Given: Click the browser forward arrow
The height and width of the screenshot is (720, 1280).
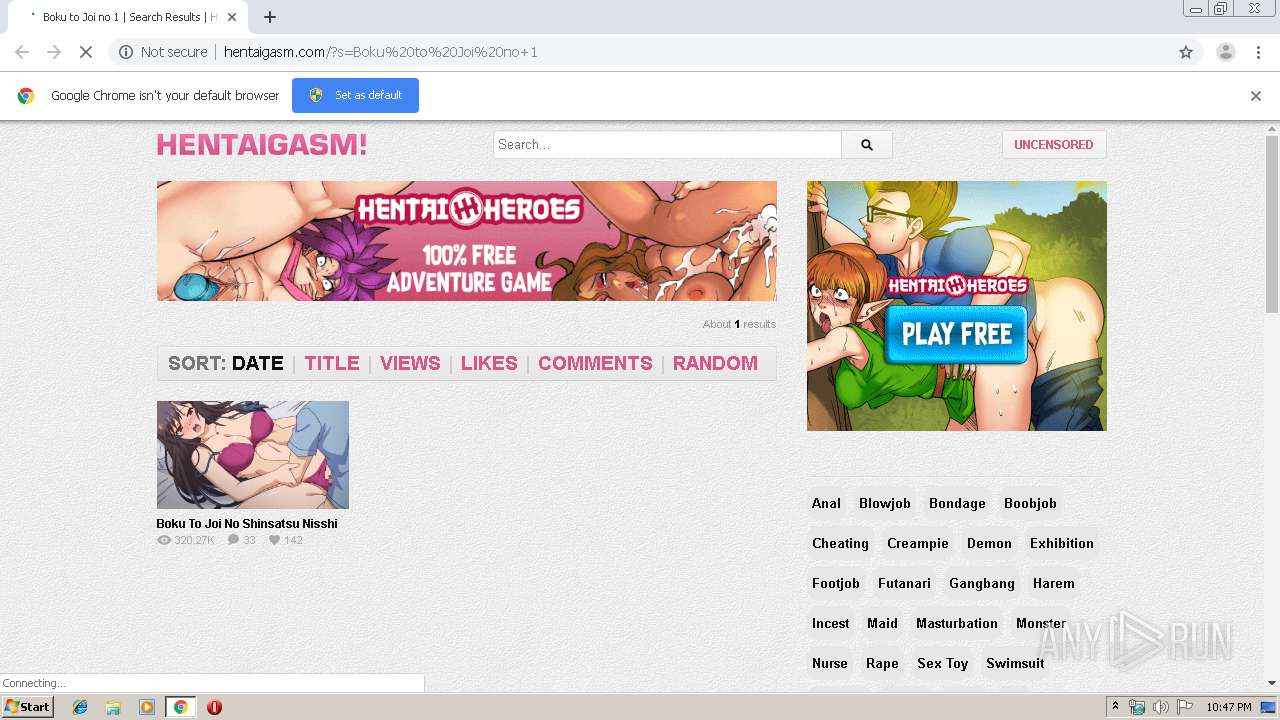Looking at the screenshot, I should tap(54, 52).
